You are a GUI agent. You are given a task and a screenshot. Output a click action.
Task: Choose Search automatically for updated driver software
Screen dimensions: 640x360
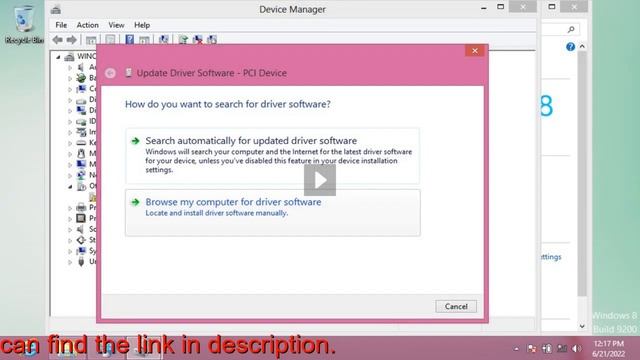pos(272,156)
